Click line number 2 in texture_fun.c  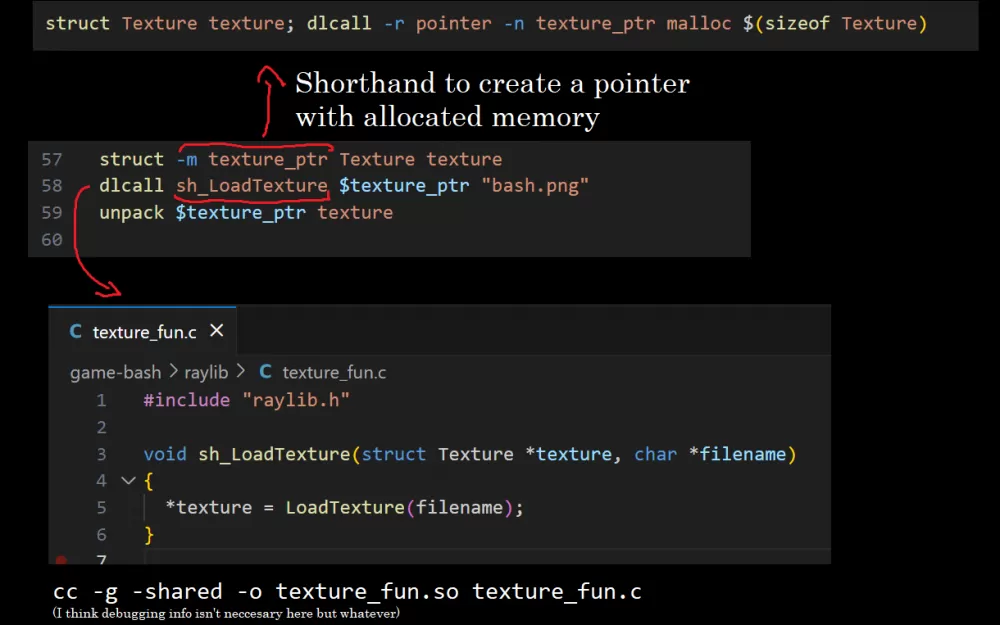coord(101,427)
